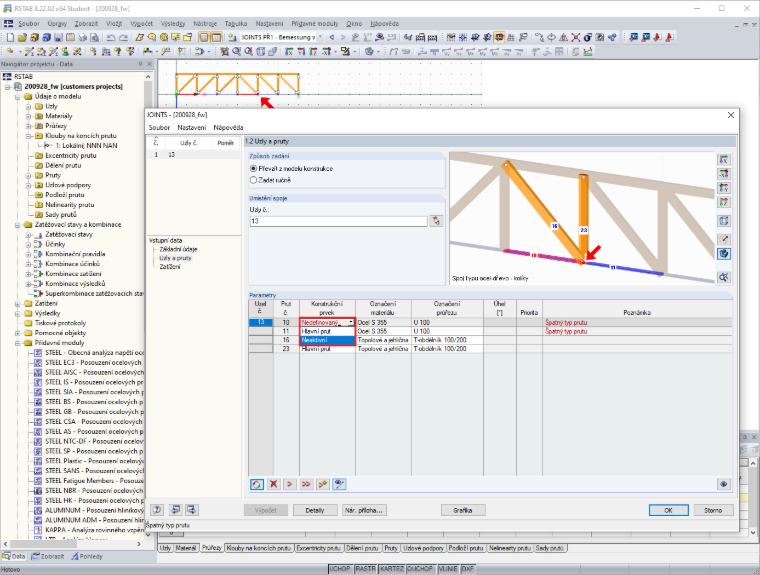Click the double red arrow icon below table
This screenshot has height=575, width=760.
point(306,484)
